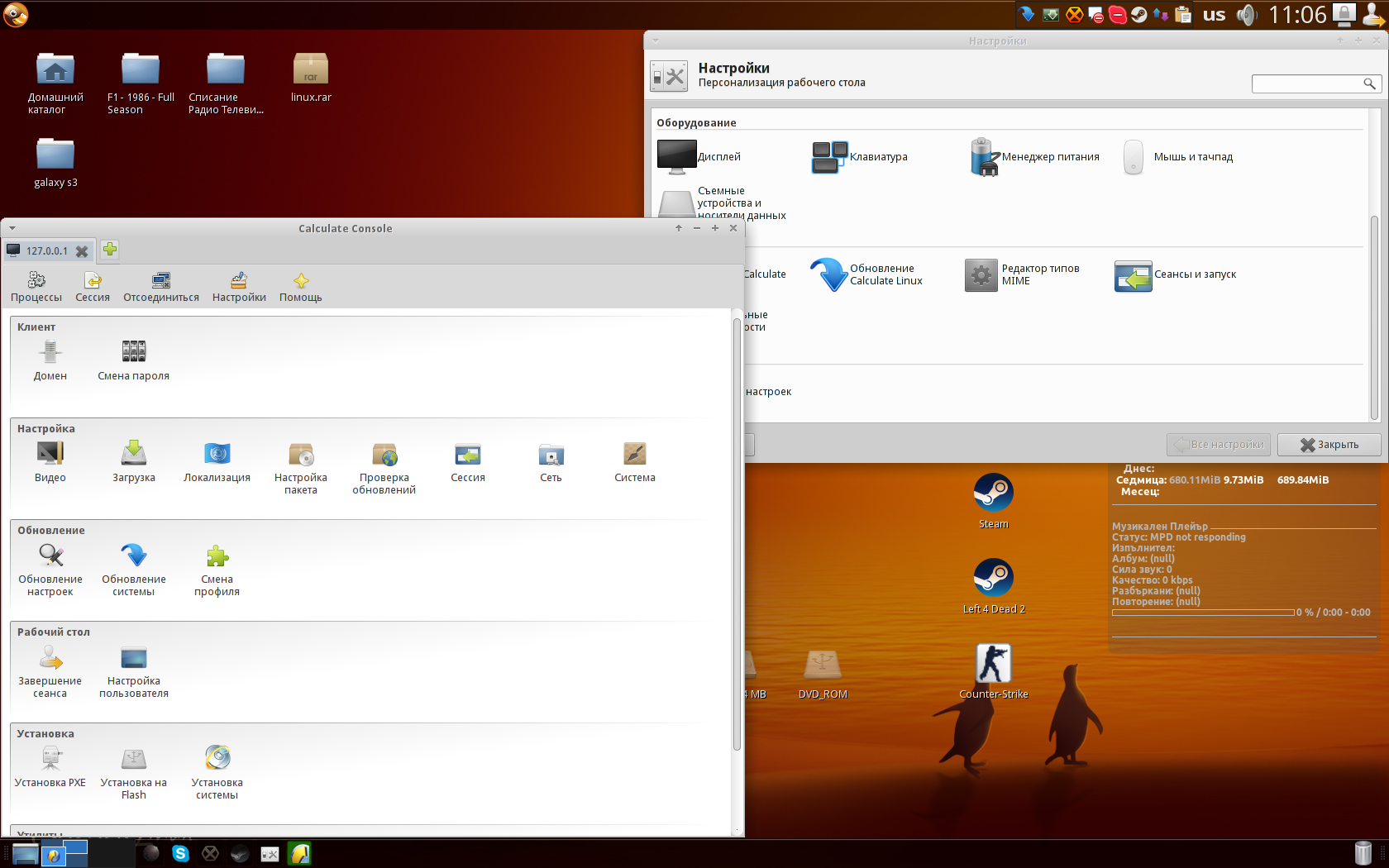Launch Обновление настроек
Image resolution: width=1389 pixels, height=868 pixels.
tap(50, 570)
